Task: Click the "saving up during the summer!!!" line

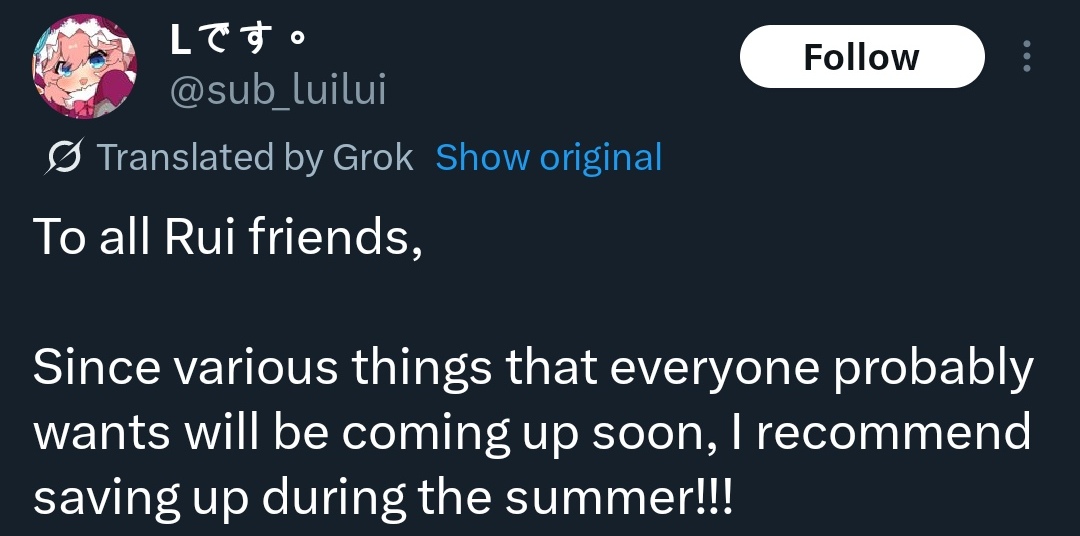Action: 384,495
